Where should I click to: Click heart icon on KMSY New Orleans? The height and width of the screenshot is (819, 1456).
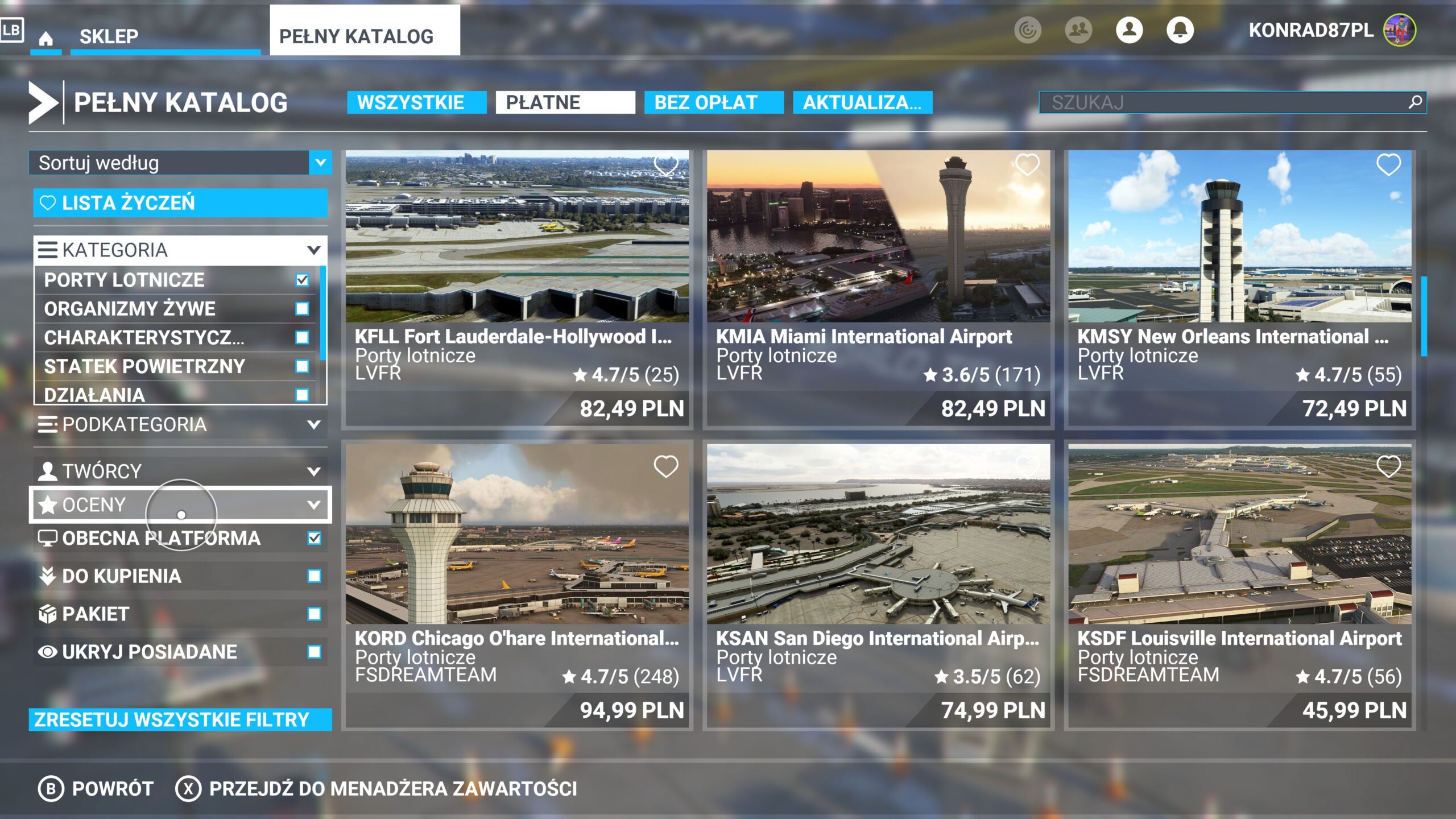(x=1388, y=166)
